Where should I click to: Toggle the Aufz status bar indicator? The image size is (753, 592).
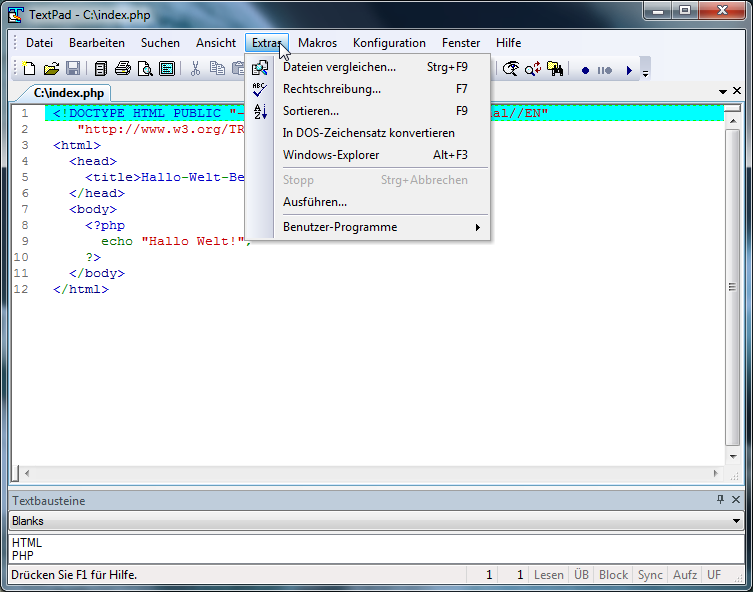point(685,575)
